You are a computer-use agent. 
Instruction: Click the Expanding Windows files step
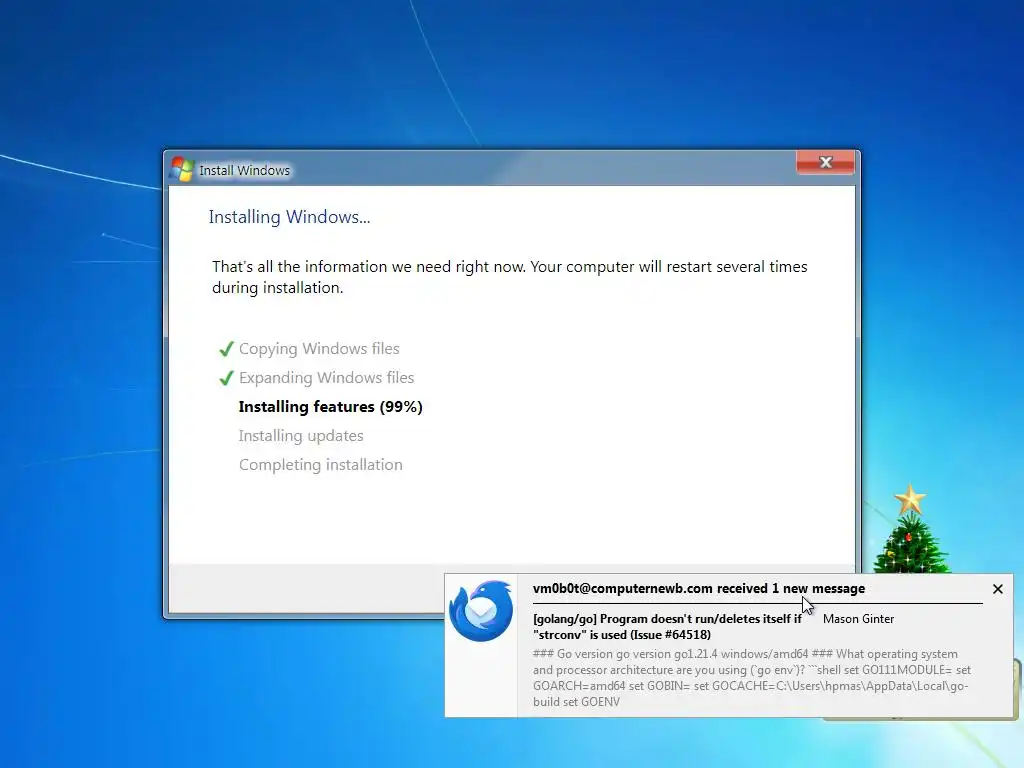coord(326,377)
